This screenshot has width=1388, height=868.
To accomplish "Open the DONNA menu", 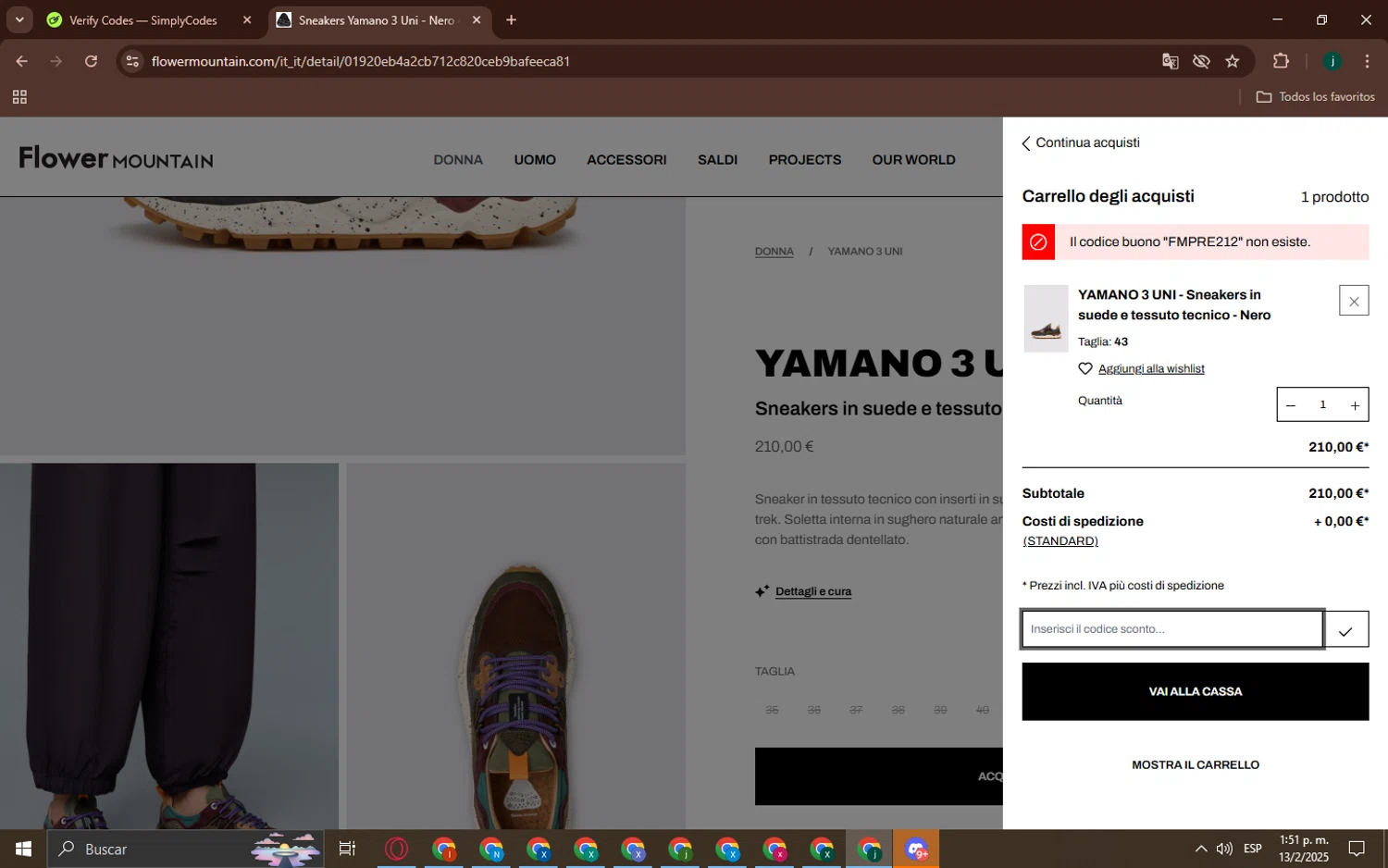I will [x=458, y=160].
